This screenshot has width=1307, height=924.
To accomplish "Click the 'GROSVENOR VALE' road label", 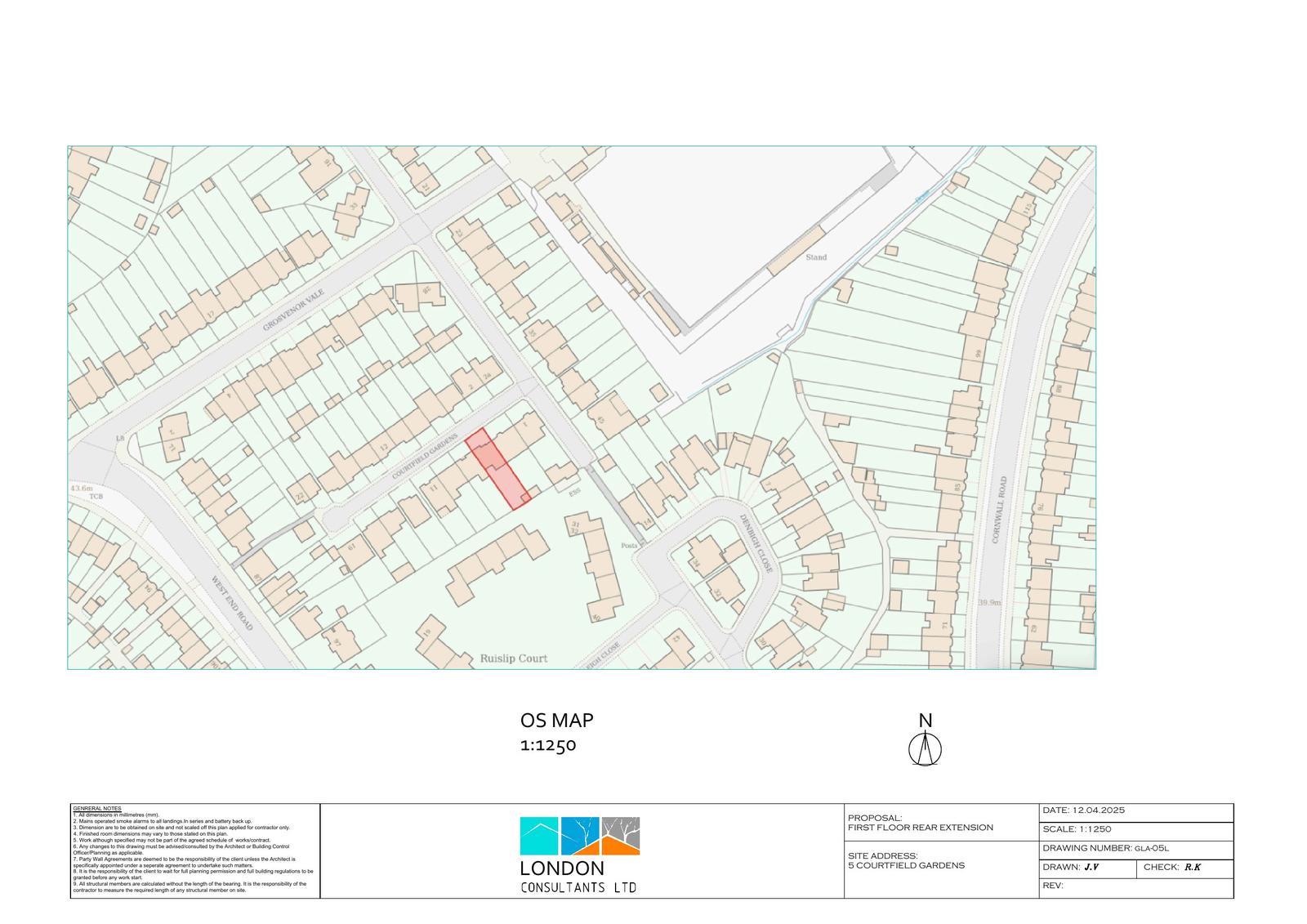I will click(x=294, y=308).
